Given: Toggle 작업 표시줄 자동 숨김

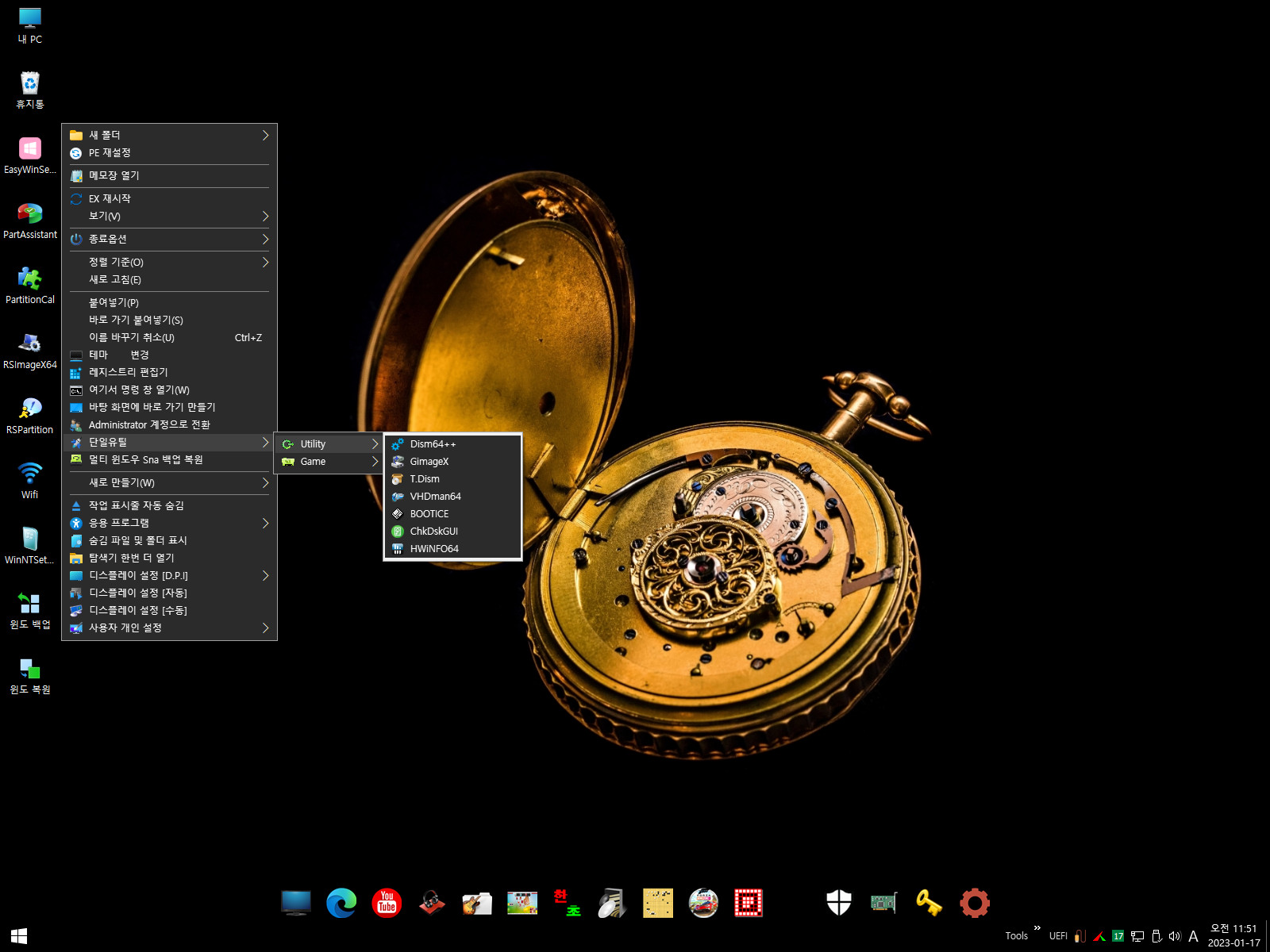Looking at the screenshot, I should point(169,506).
